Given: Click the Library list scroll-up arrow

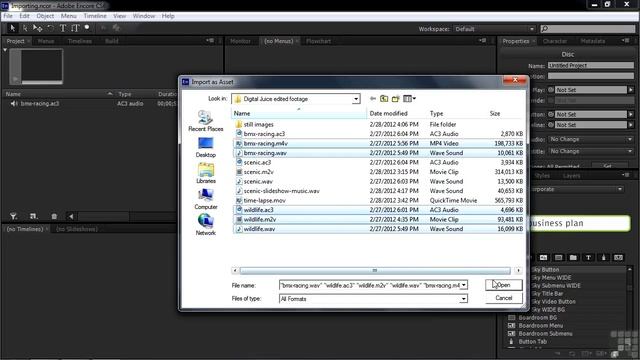Looking at the screenshot, I should [630, 269].
